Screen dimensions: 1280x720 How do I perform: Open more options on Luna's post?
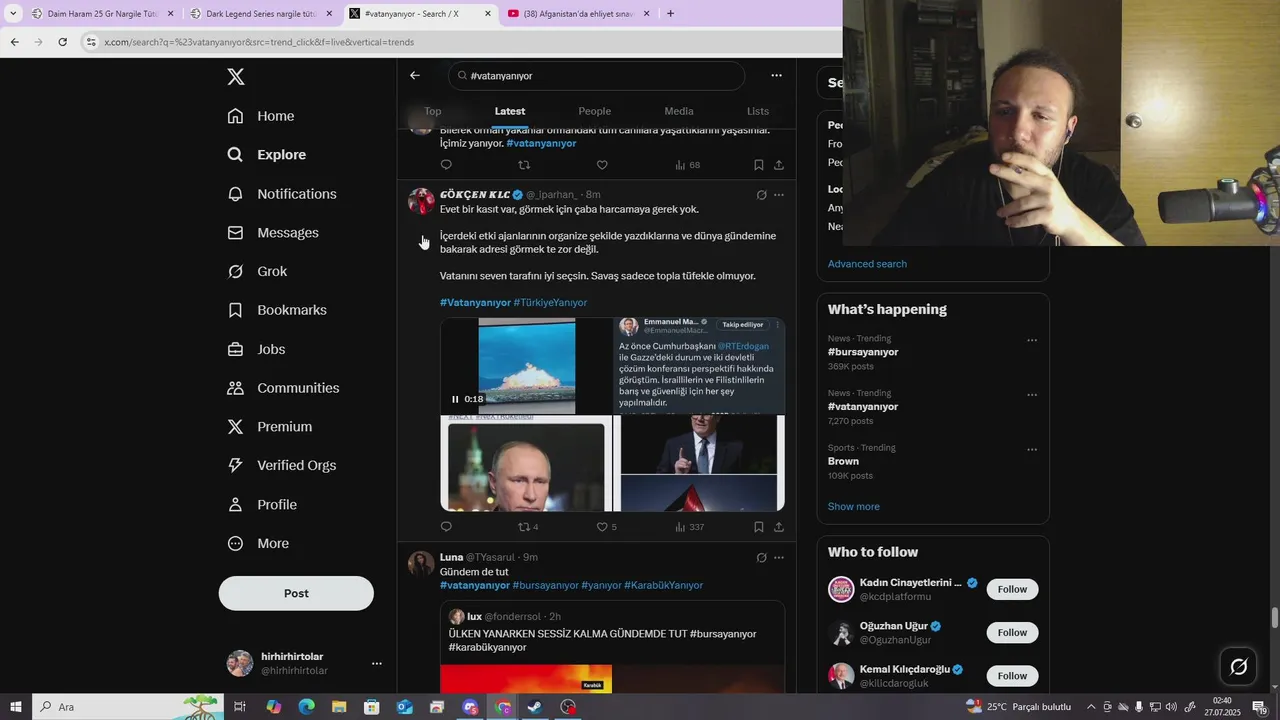(779, 558)
